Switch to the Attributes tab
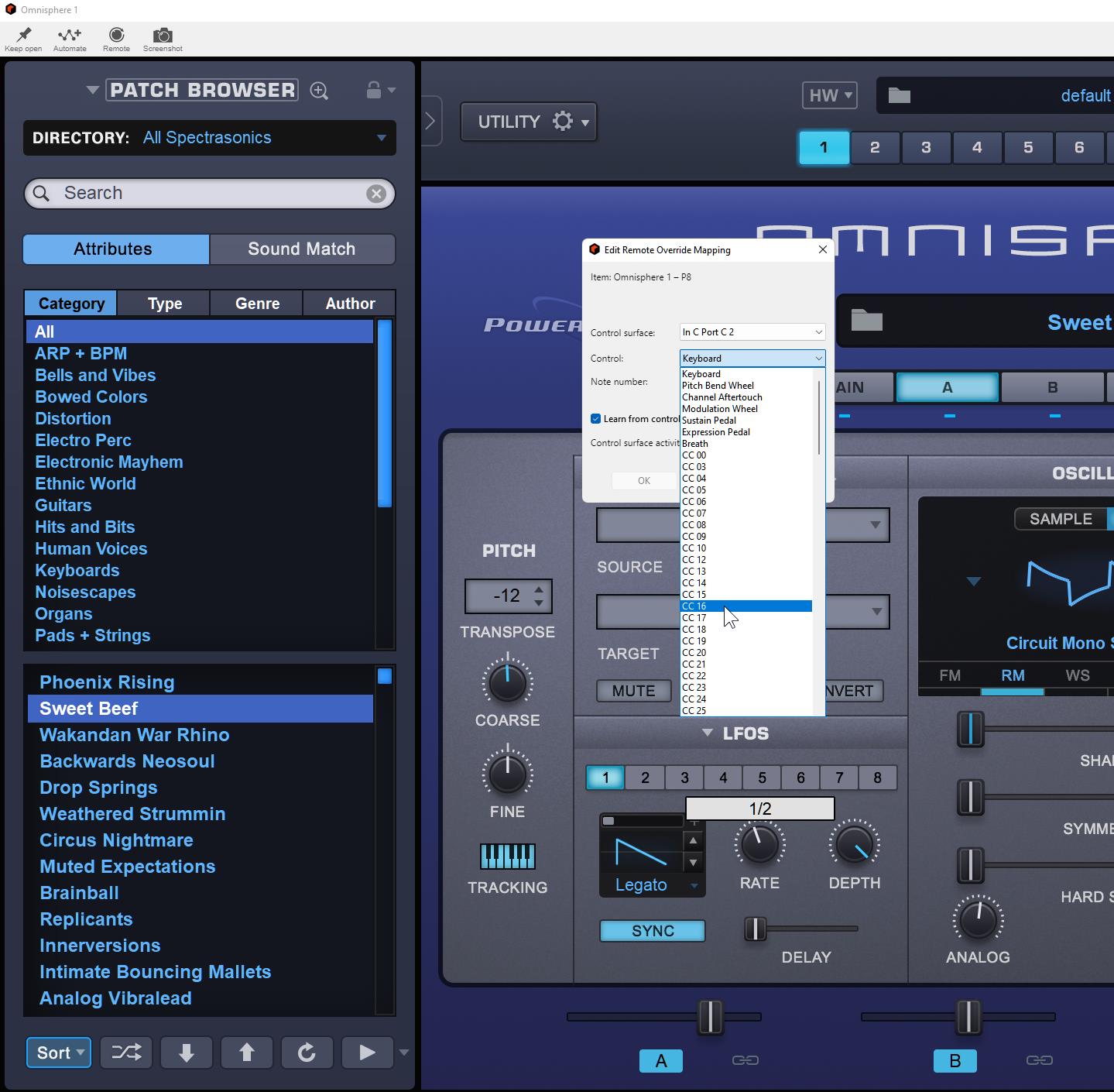The height and width of the screenshot is (1092, 1114). (x=116, y=249)
